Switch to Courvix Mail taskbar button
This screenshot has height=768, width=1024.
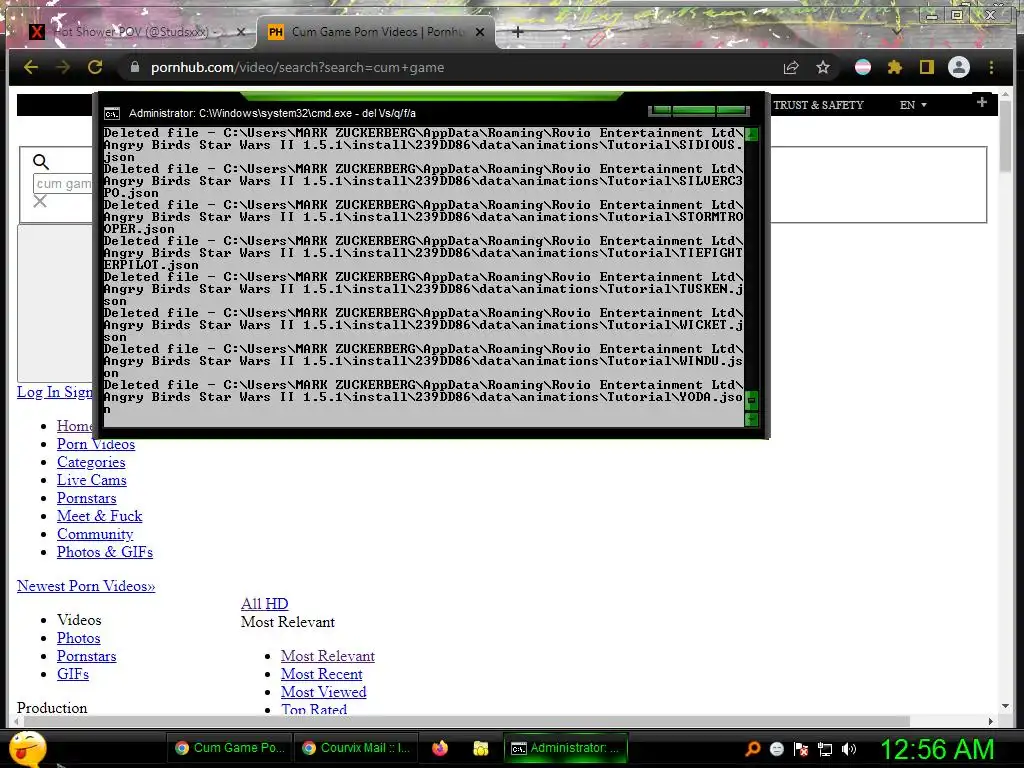357,748
